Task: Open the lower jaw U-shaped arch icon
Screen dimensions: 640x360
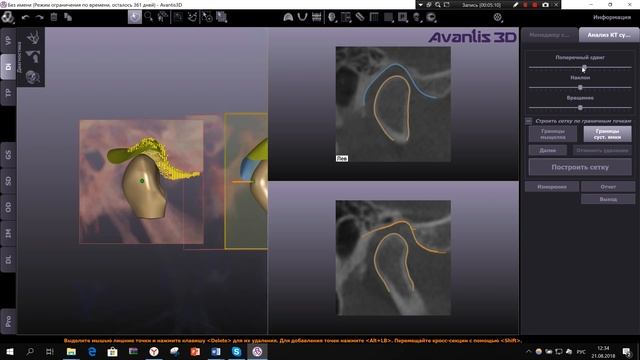Action: point(302,17)
